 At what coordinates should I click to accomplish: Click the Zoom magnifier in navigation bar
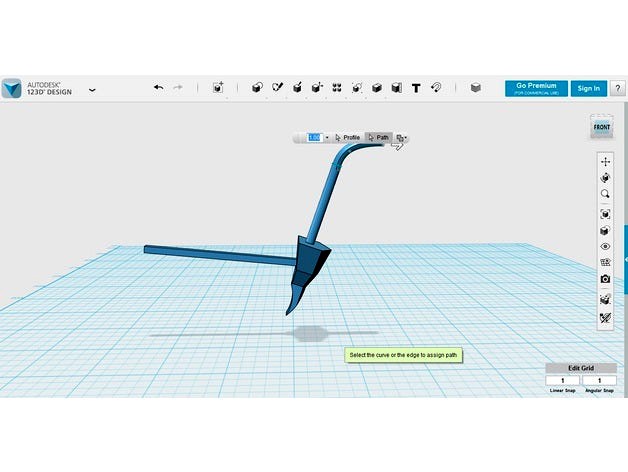605,195
